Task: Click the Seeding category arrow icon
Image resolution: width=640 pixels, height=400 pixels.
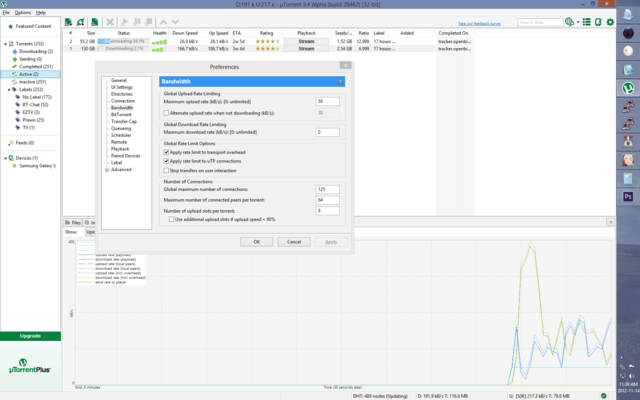Action: pos(15,59)
